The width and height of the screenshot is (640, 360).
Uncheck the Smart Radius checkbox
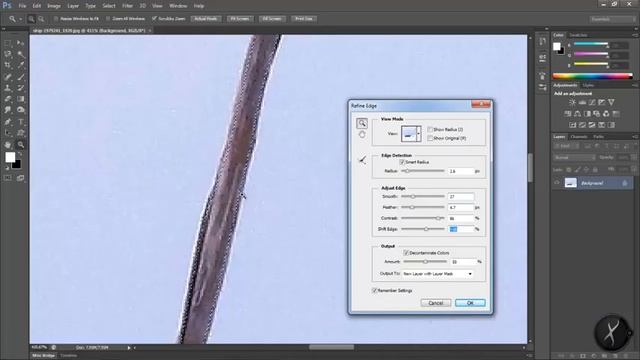point(402,162)
